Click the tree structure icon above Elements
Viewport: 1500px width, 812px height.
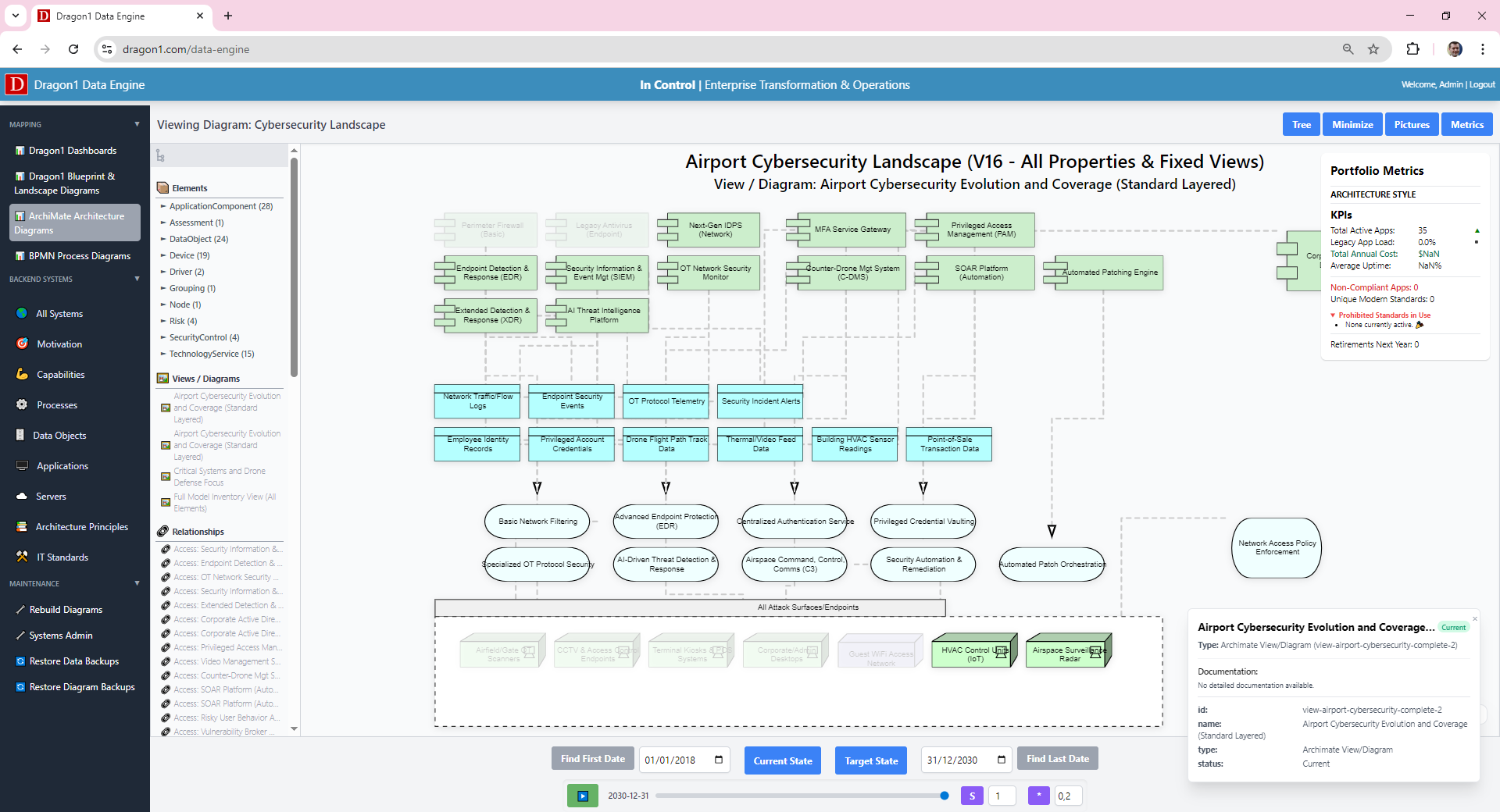pos(160,156)
